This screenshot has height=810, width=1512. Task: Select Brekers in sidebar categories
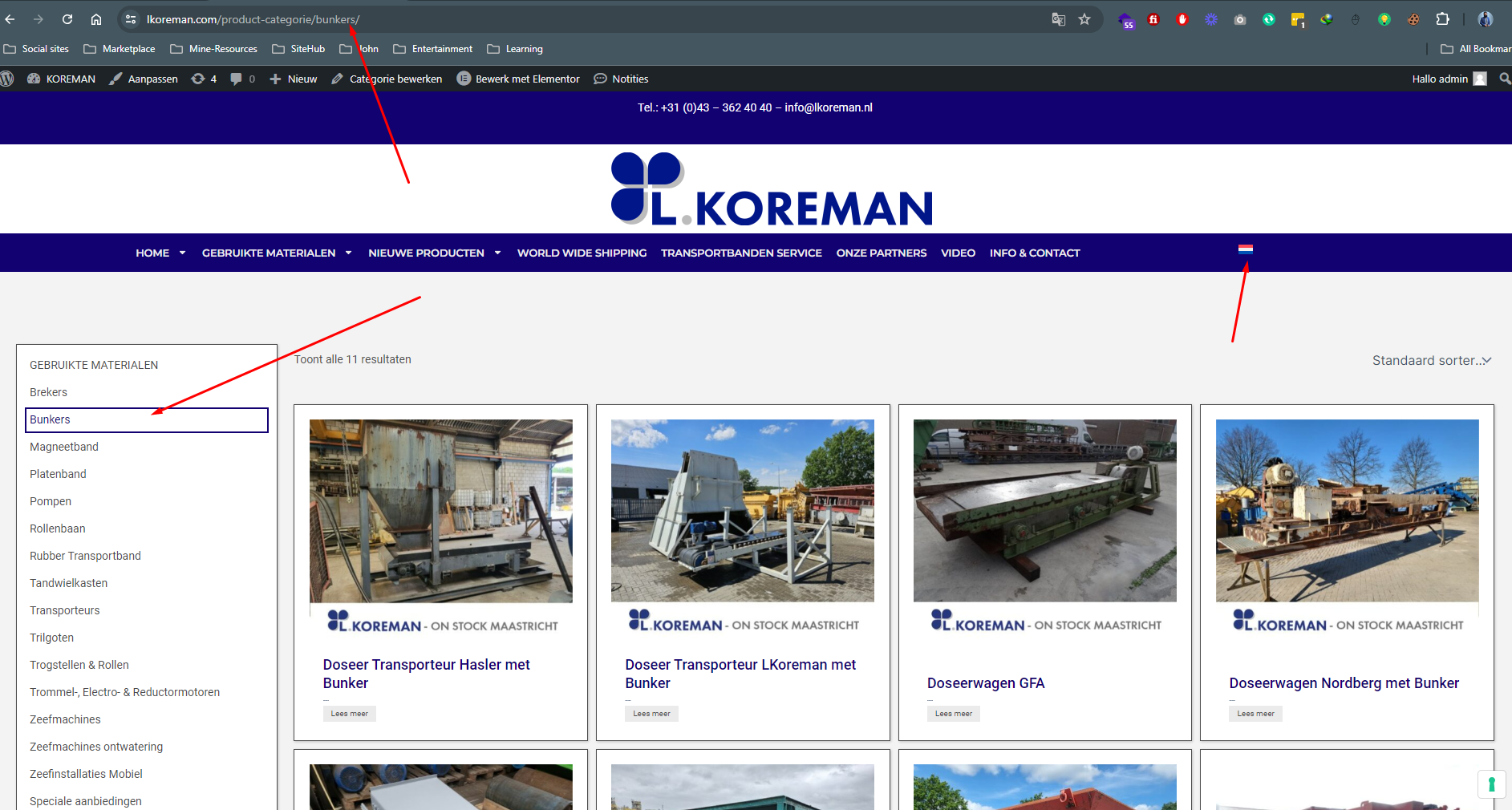point(48,392)
